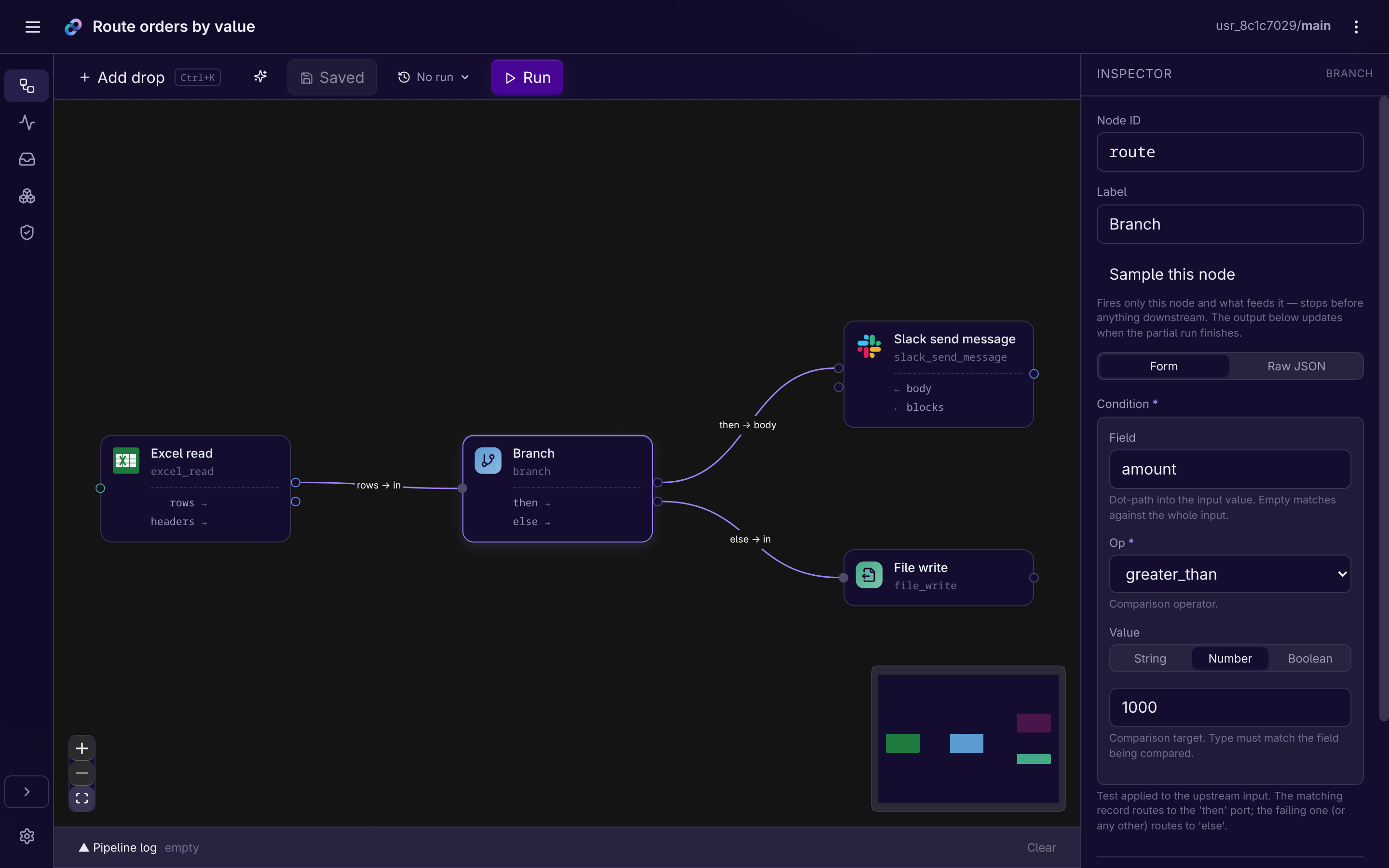
Task: Click the AI sparkle toolbar icon
Action: coord(260,77)
